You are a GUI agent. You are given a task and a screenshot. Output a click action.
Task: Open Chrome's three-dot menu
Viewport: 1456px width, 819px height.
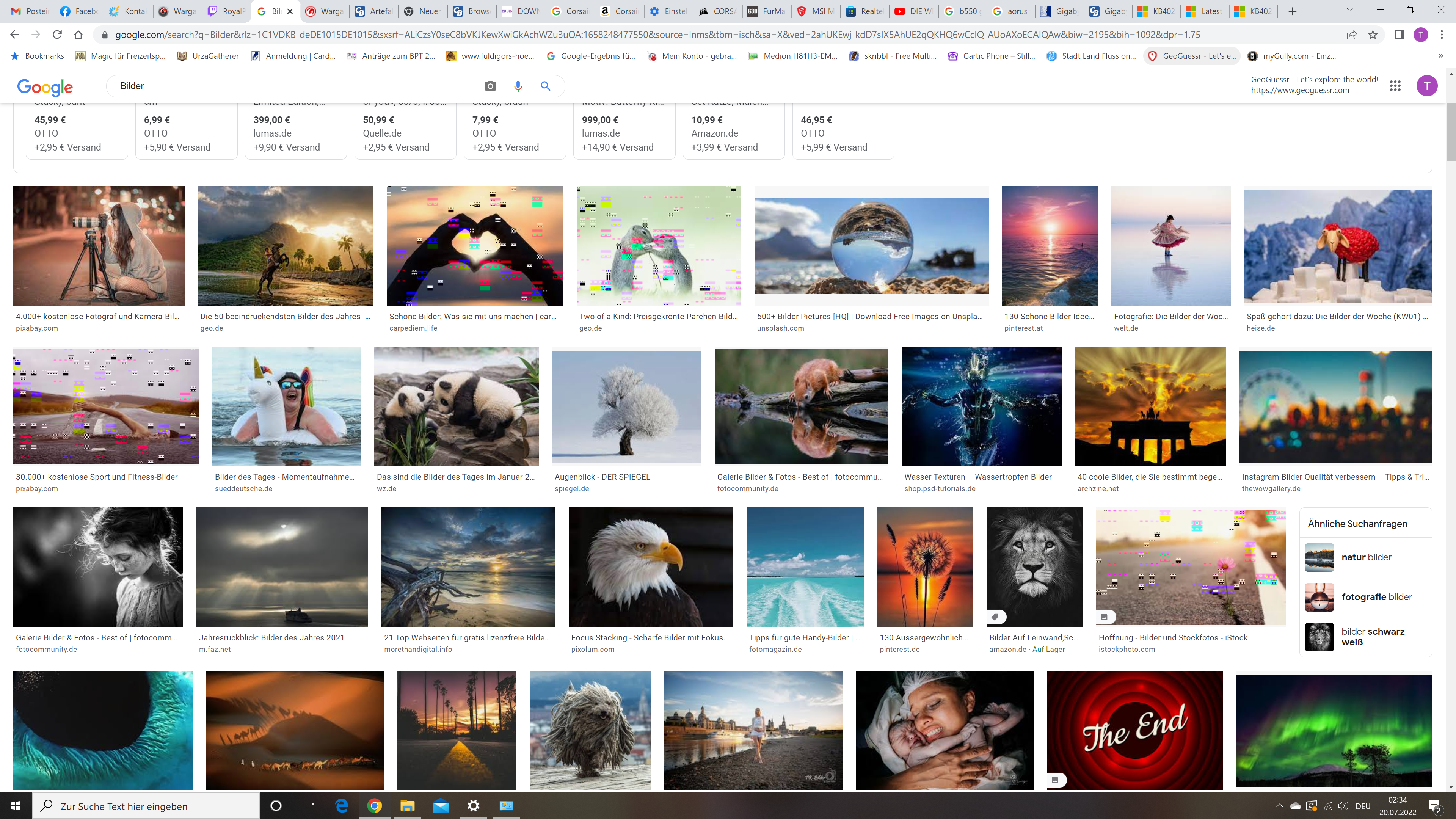point(1442,35)
